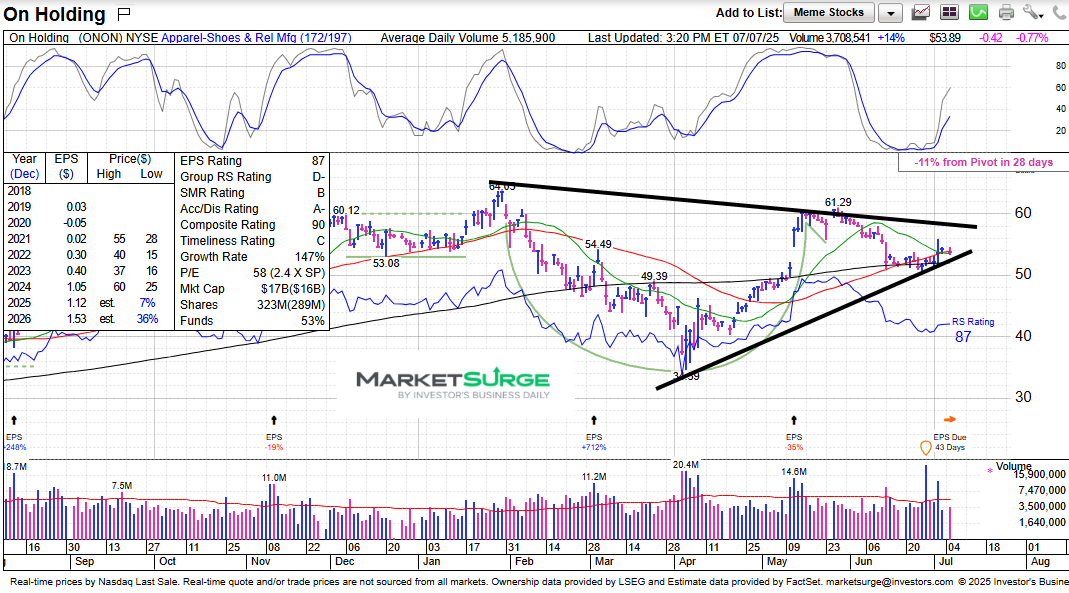Click the Composite Rating 90 row
Viewport: 1069px width, 593px height.
252,225
